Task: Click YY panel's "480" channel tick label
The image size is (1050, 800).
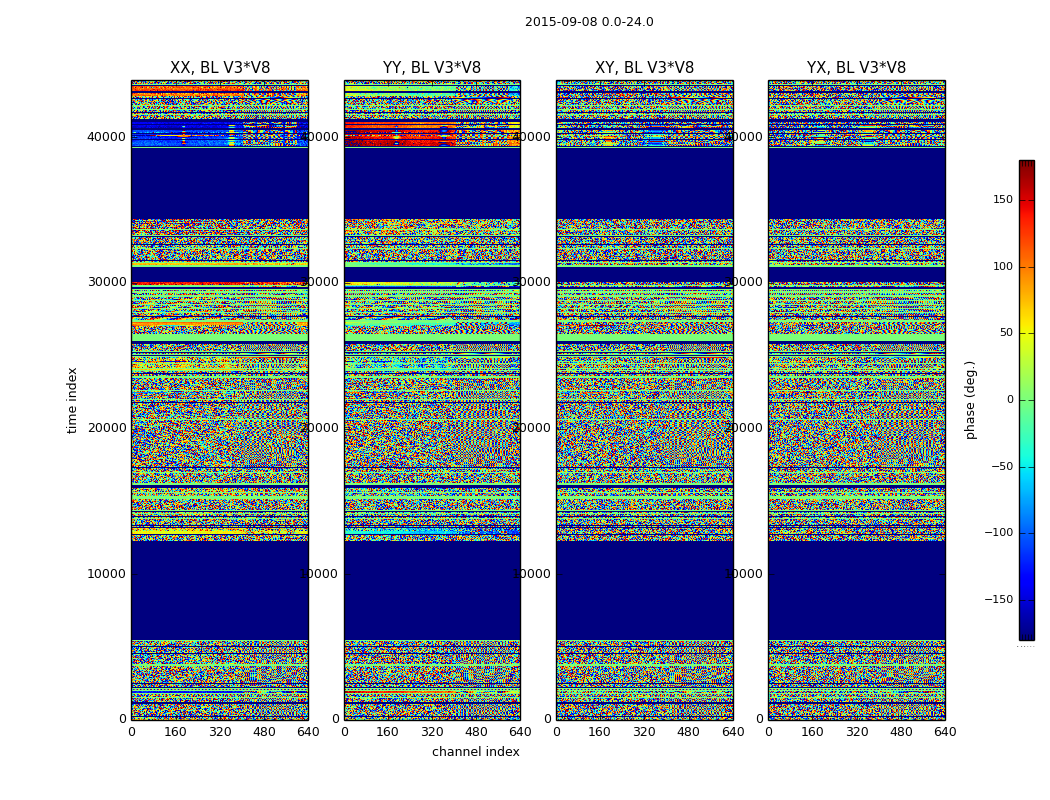Action: pos(476,732)
